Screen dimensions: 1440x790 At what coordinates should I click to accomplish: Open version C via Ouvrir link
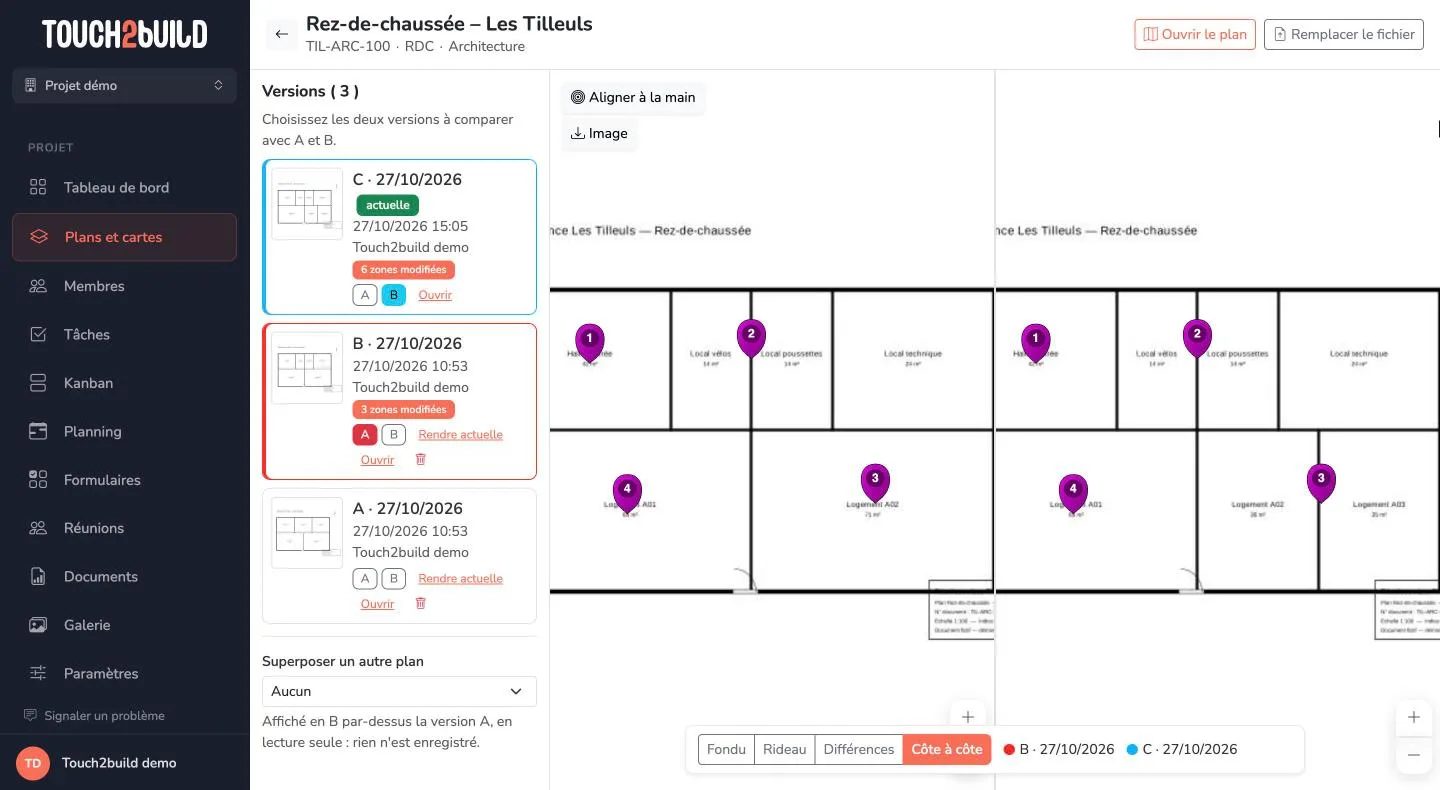435,295
